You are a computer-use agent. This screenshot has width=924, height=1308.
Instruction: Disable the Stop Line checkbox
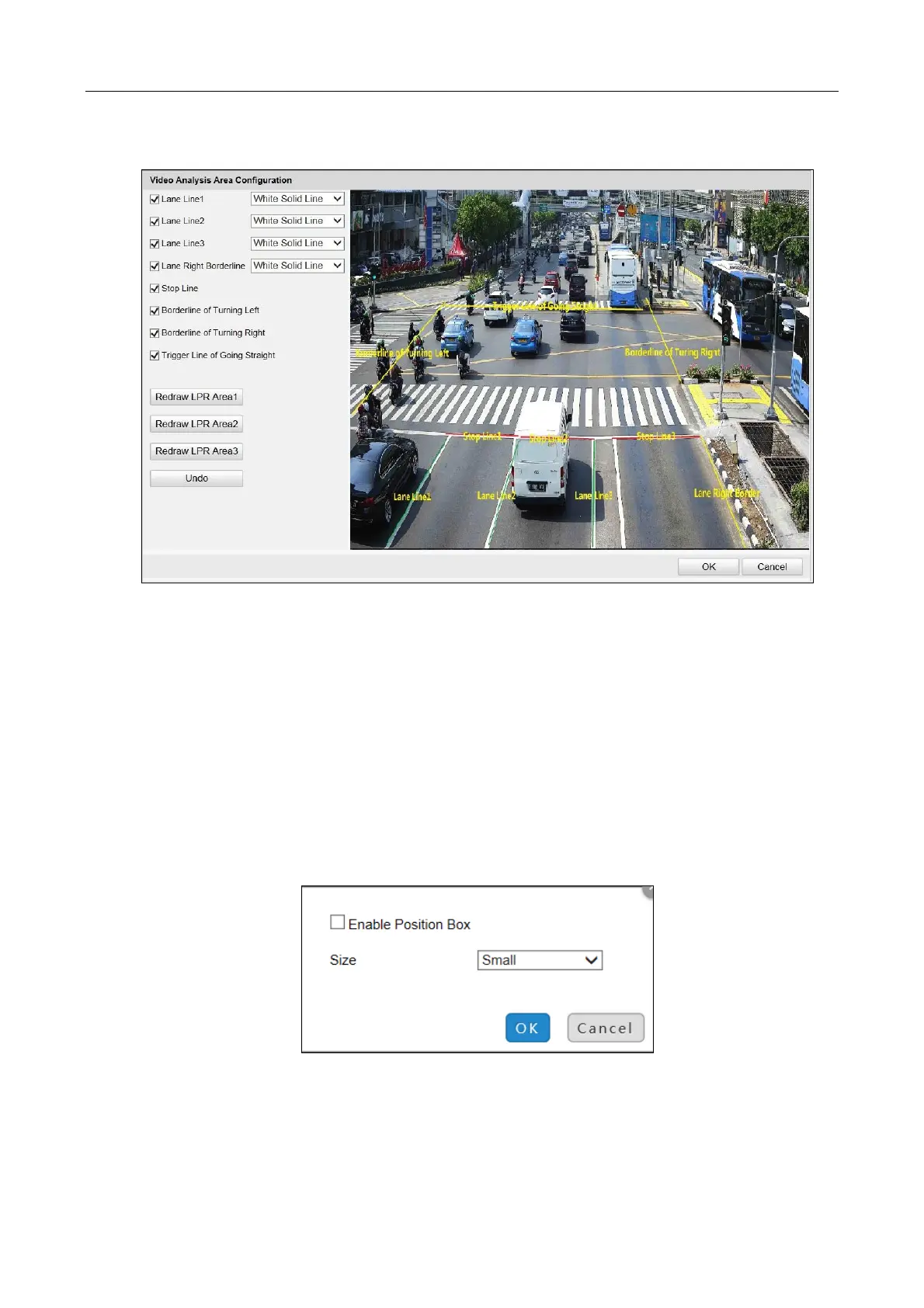[155, 288]
